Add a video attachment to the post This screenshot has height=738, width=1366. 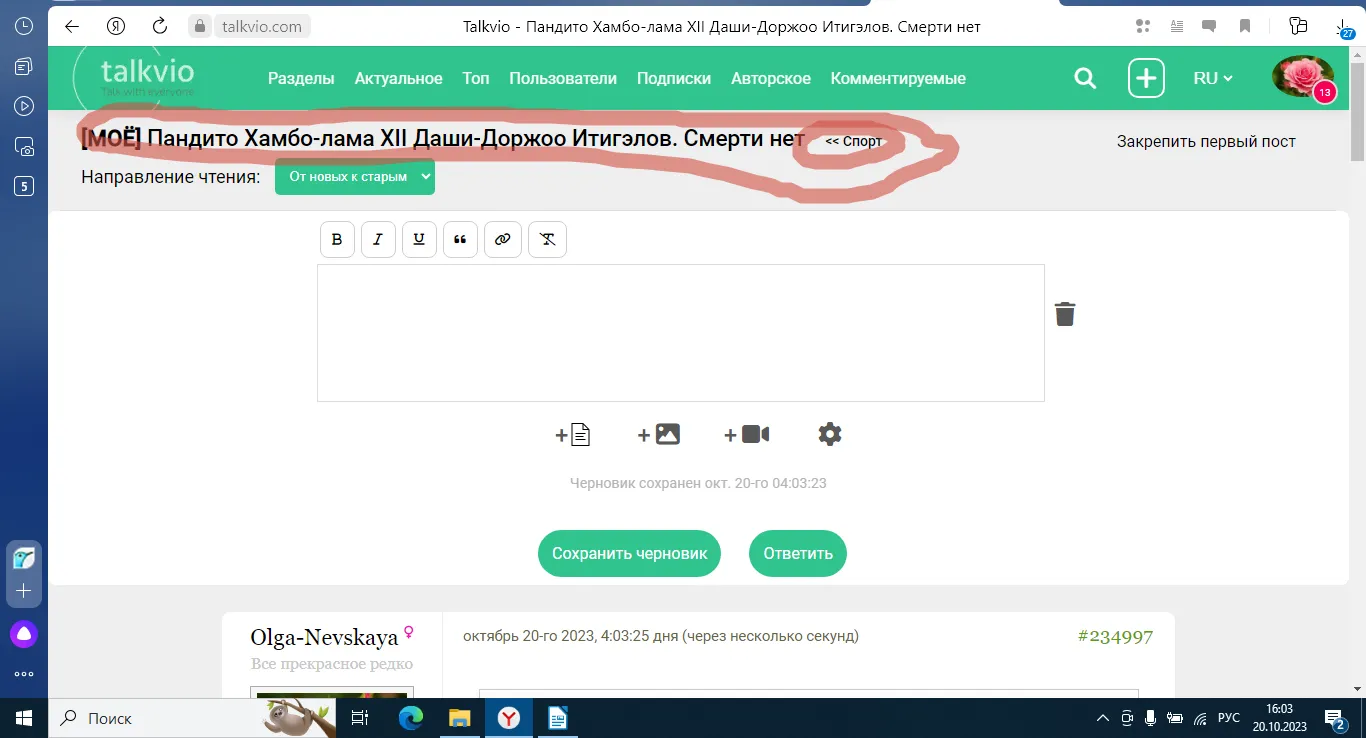click(x=747, y=434)
